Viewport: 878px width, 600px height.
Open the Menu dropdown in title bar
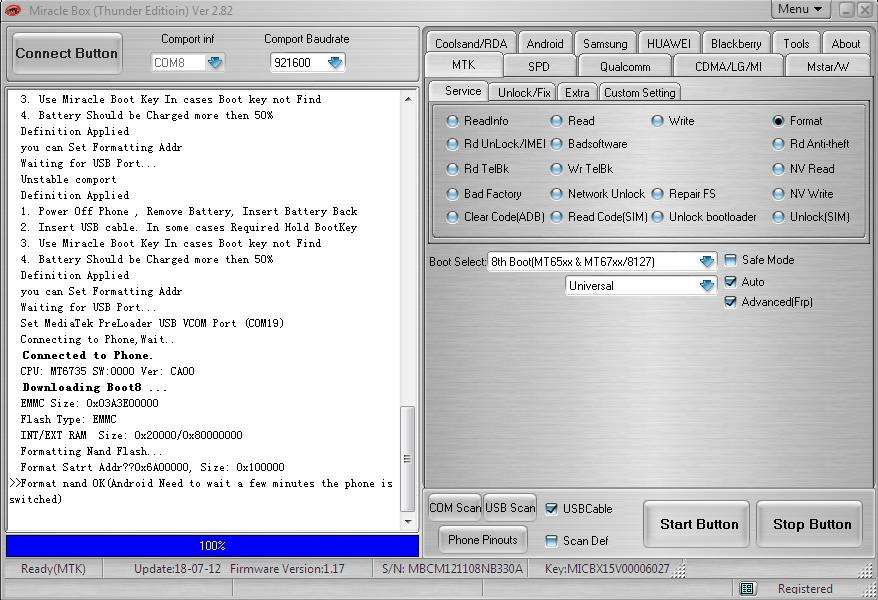[800, 9]
